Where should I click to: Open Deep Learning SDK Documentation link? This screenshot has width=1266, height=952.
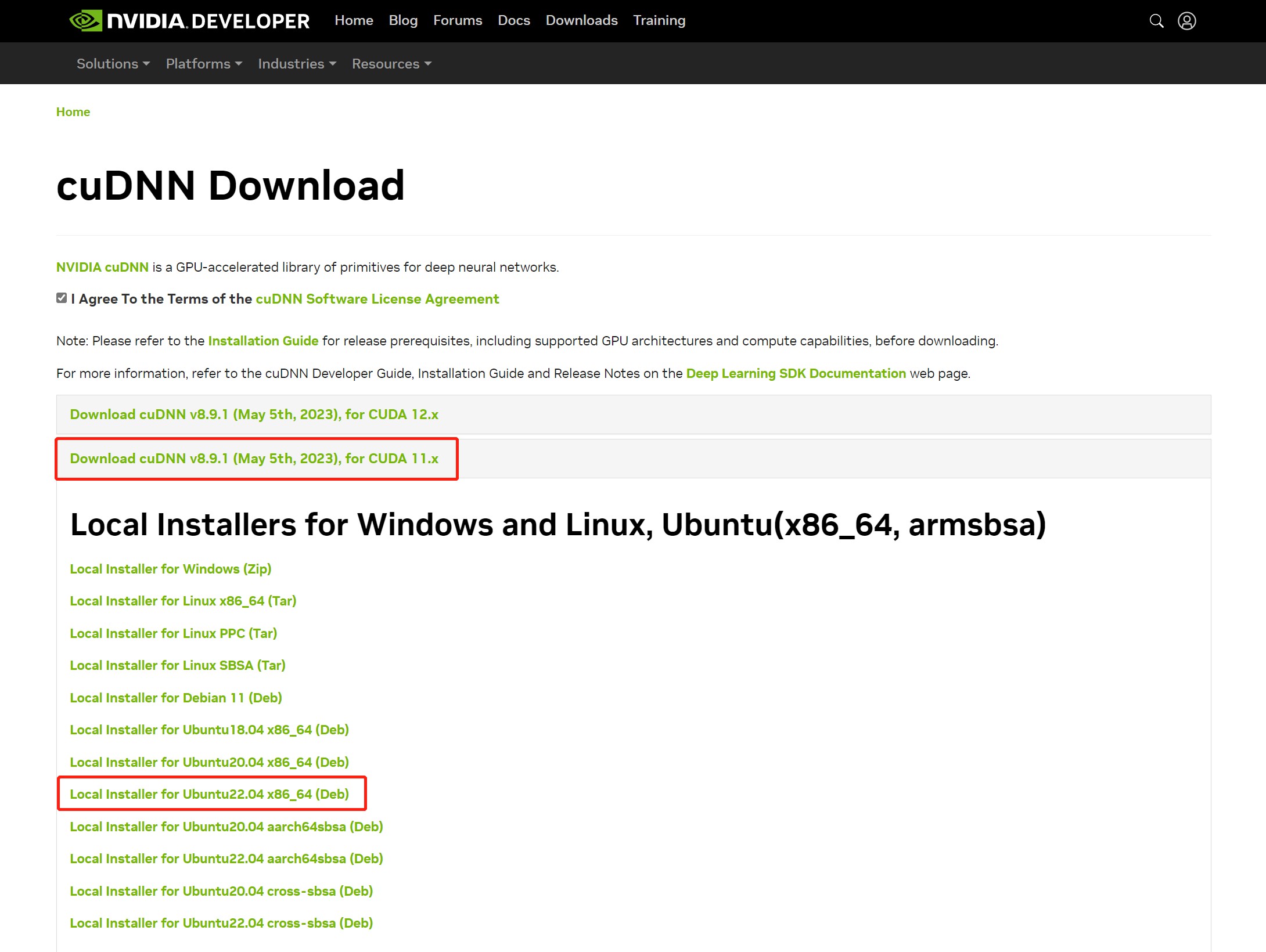coord(796,373)
